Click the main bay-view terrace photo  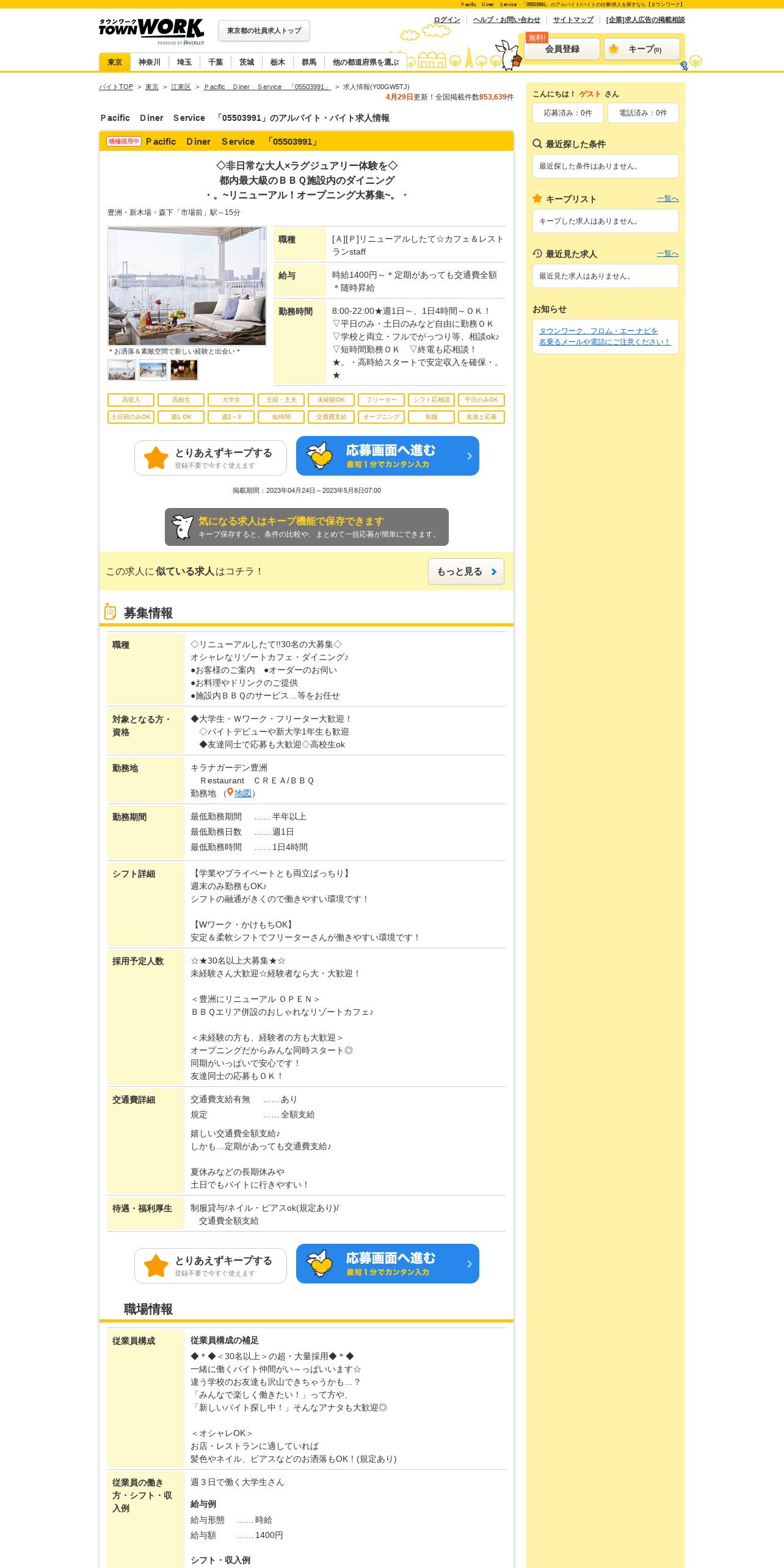tap(187, 286)
